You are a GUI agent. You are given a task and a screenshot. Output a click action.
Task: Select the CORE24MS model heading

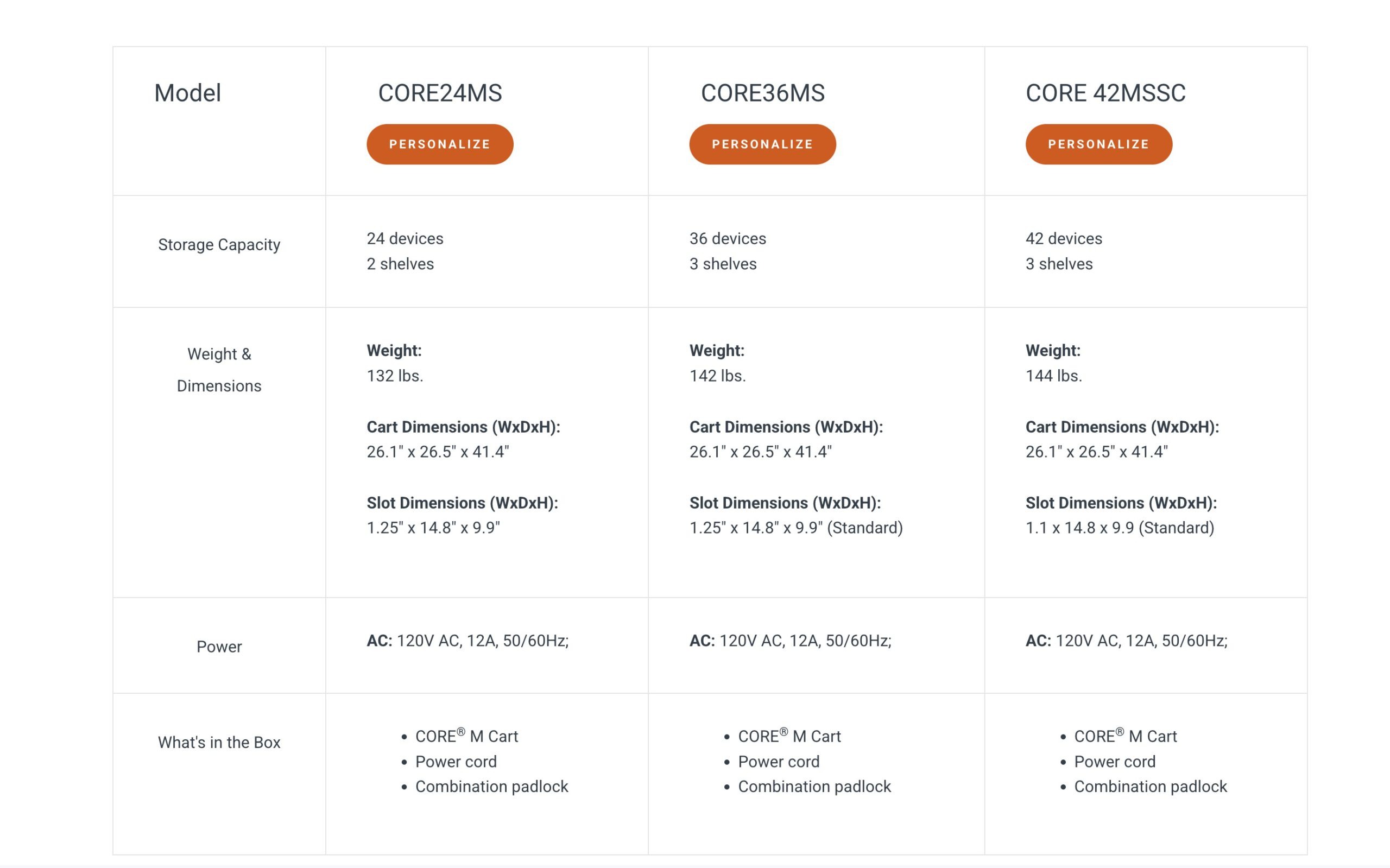[x=440, y=93]
